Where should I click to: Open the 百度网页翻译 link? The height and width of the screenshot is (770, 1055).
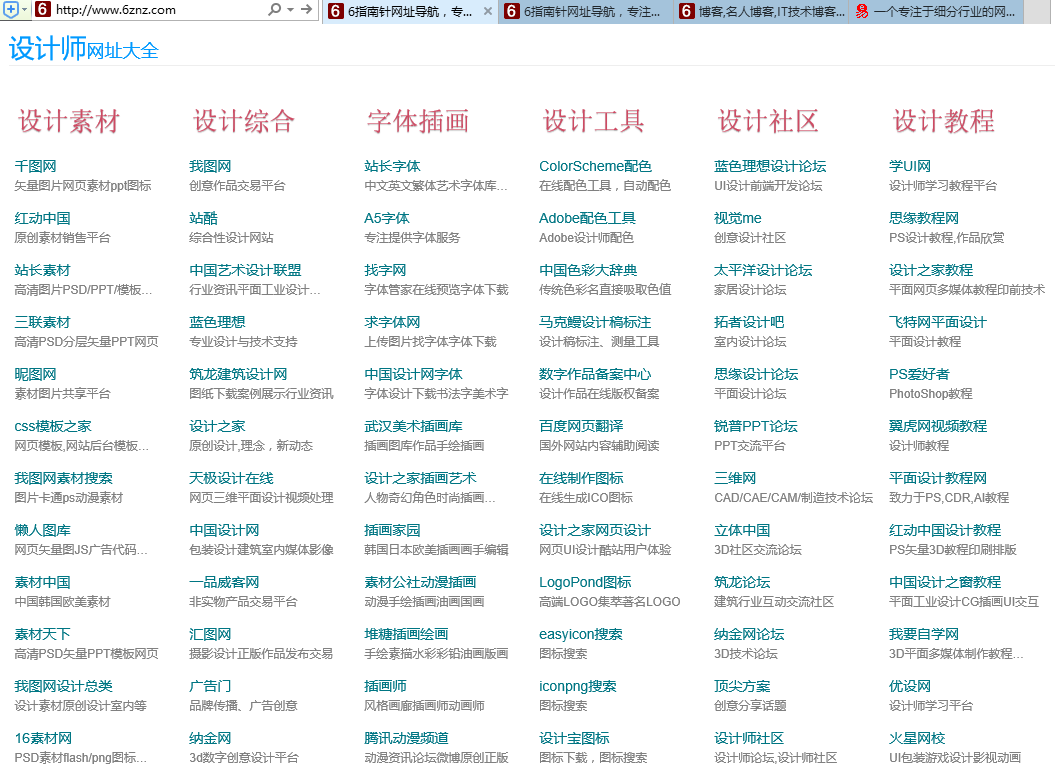pos(581,426)
